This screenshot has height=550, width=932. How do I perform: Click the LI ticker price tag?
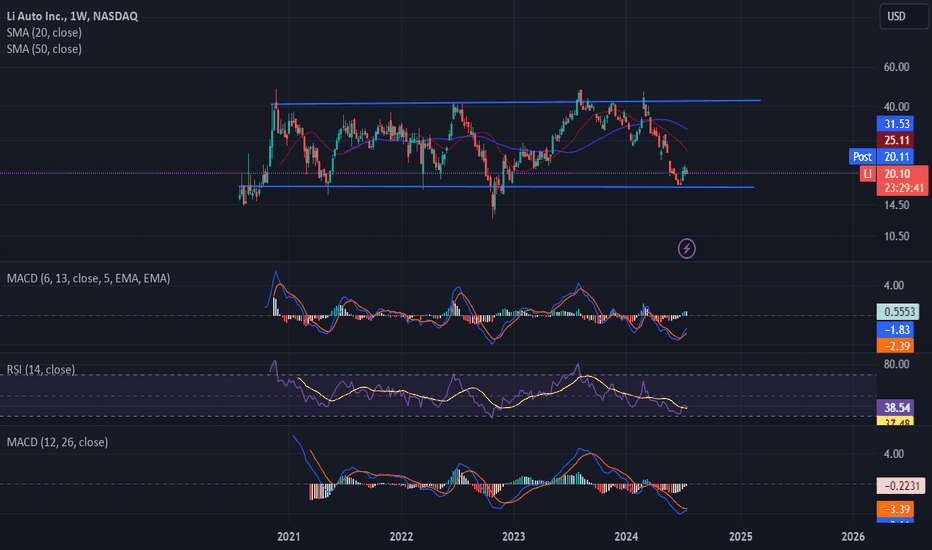coord(868,174)
